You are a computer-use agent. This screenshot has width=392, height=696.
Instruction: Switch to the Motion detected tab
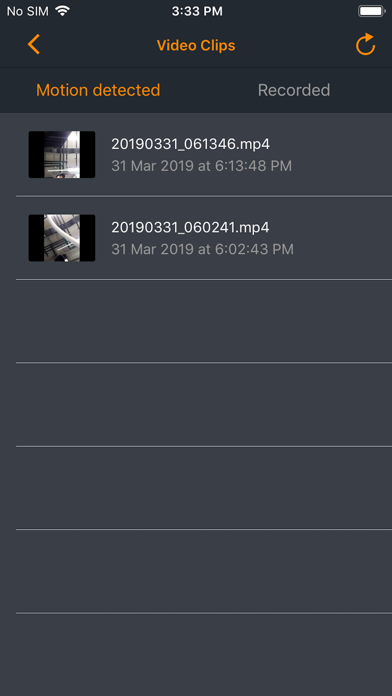point(98,90)
